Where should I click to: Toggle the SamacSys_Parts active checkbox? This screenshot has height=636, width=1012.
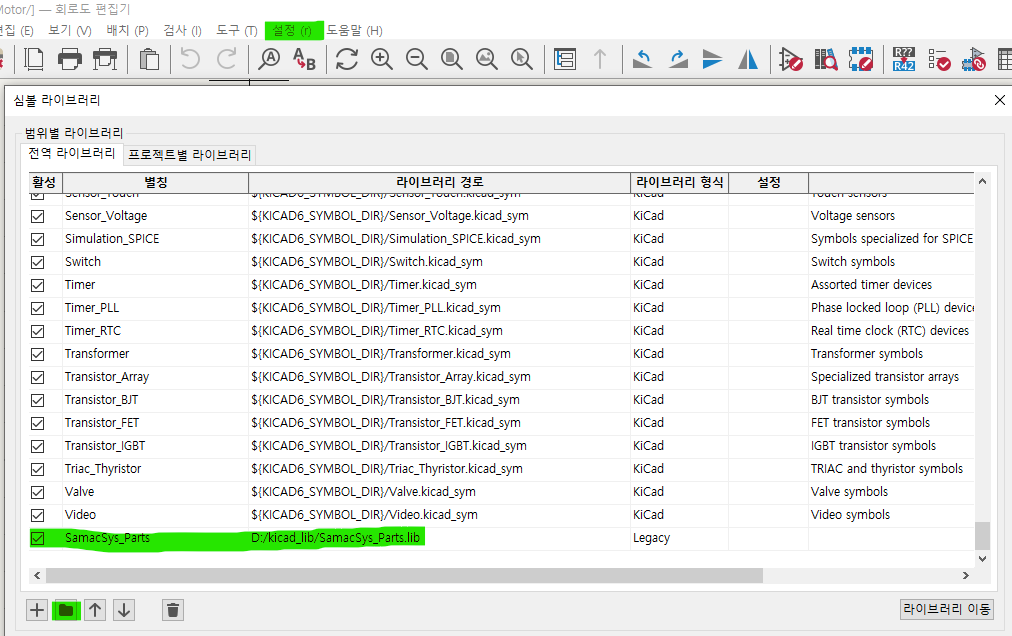pyautogui.click(x=37, y=538)
